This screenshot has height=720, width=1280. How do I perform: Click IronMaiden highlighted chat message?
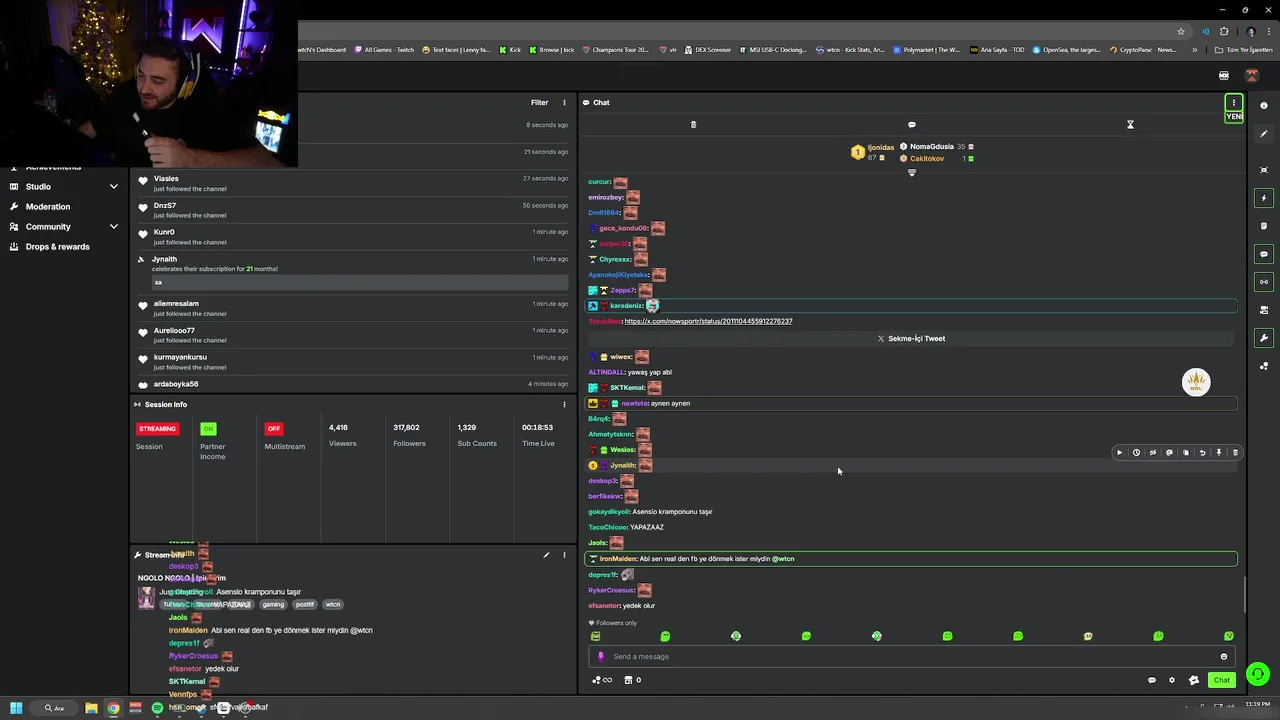pos(910,559)
